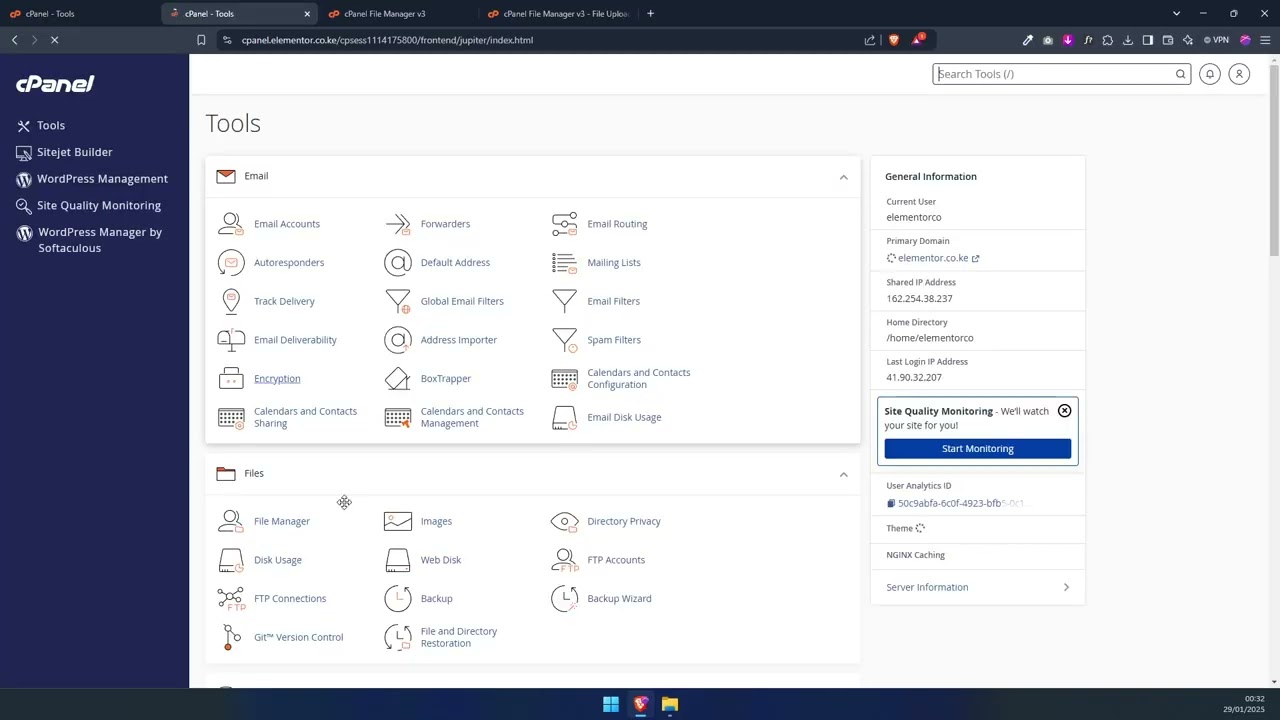Dismiss the Site Quality Monitoring banner
Screen dimensions: 1280x720
(1064, 411)
